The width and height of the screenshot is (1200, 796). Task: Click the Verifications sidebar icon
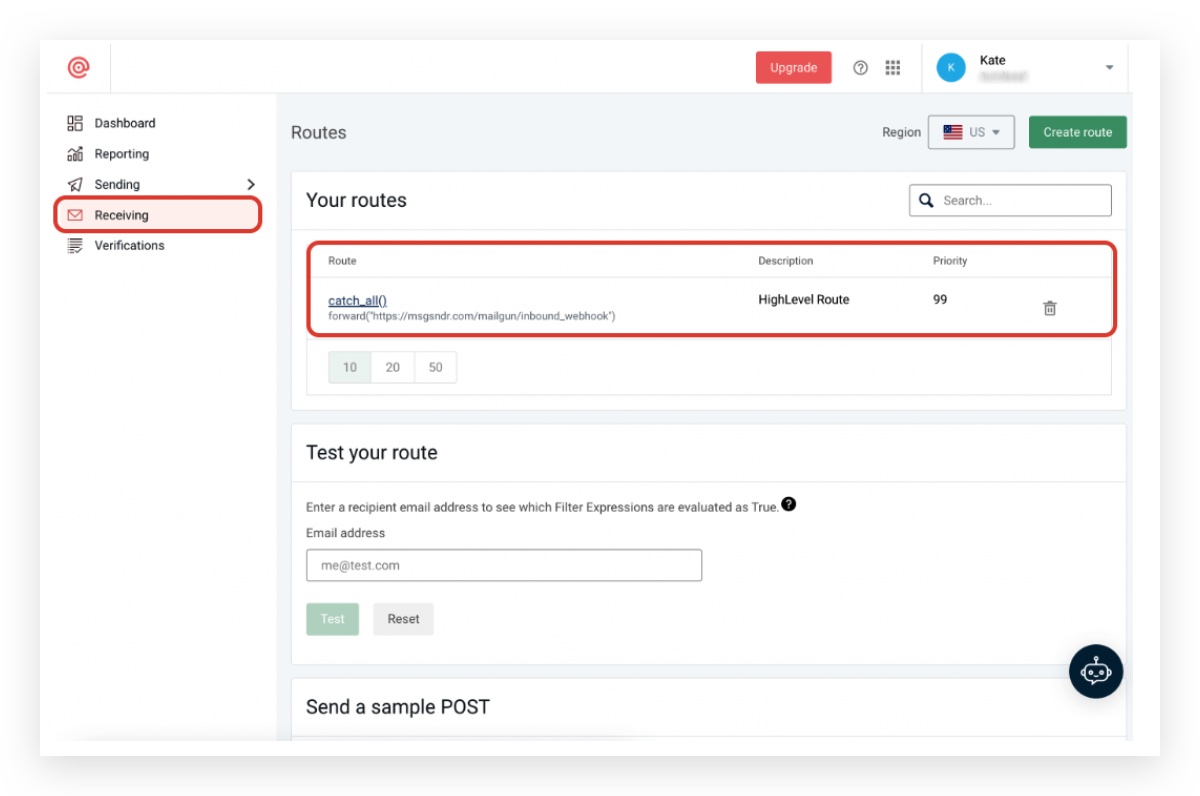click(x=73, y=244)
